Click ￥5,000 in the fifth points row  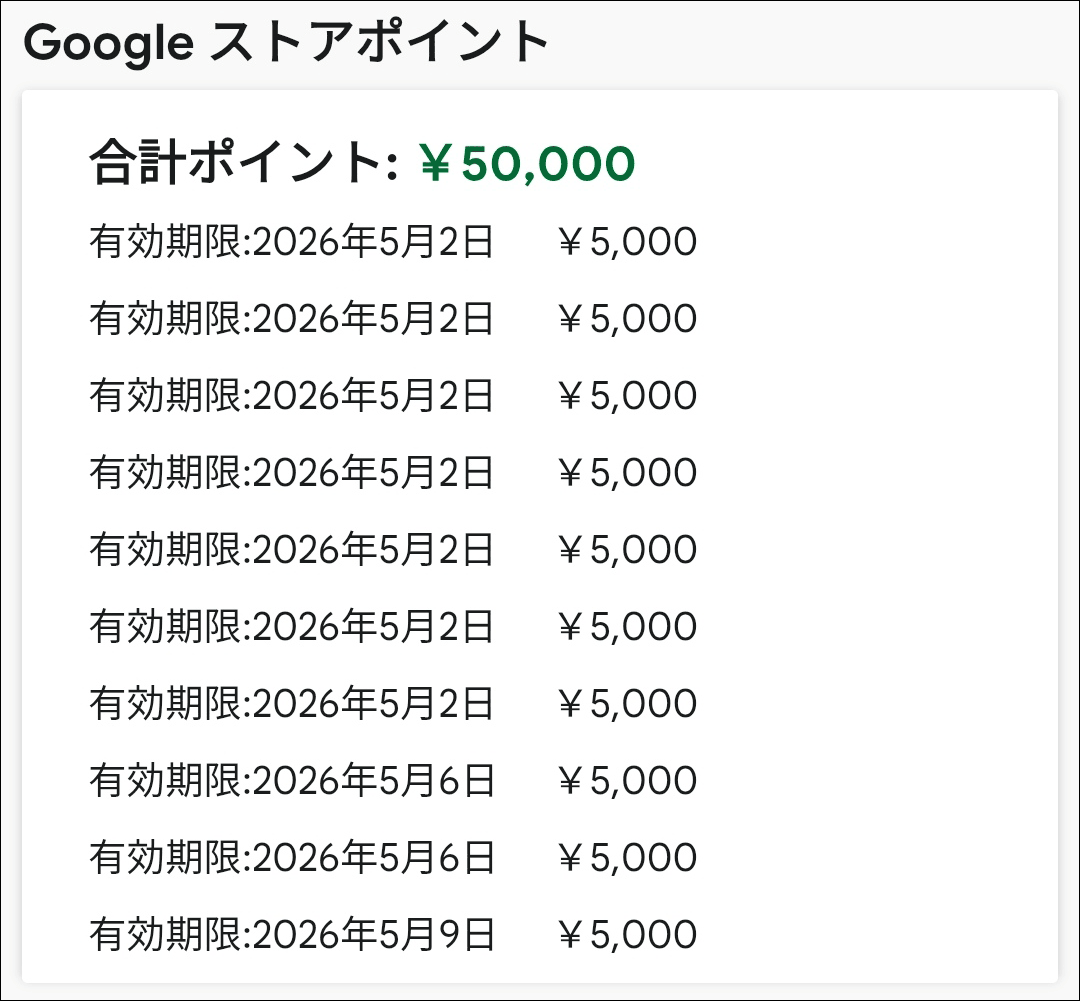627,550
